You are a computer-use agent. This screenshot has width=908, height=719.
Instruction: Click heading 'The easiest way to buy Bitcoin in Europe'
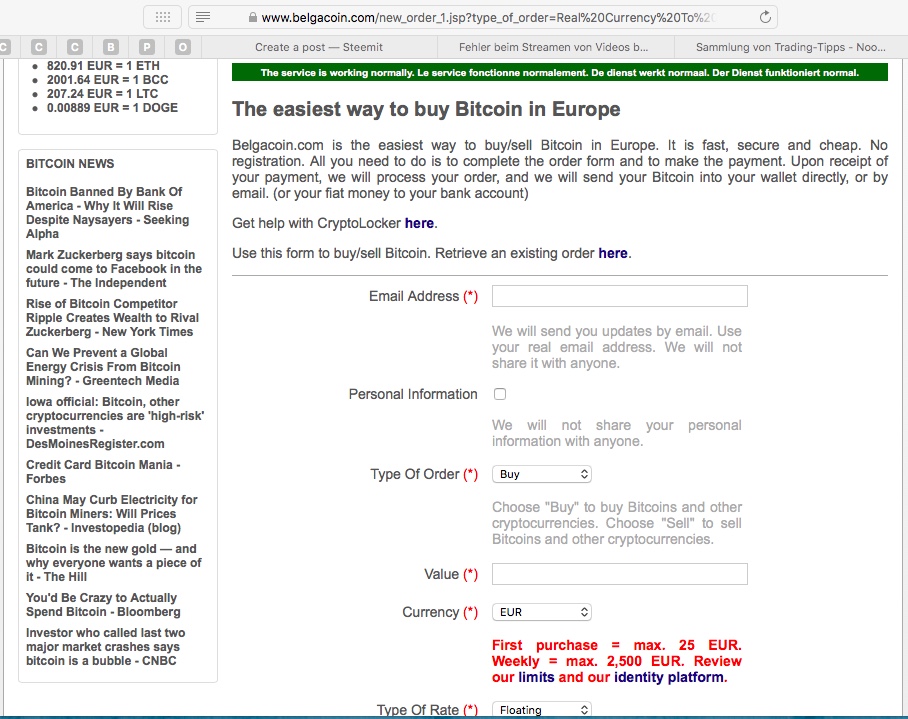pos(426,109)
